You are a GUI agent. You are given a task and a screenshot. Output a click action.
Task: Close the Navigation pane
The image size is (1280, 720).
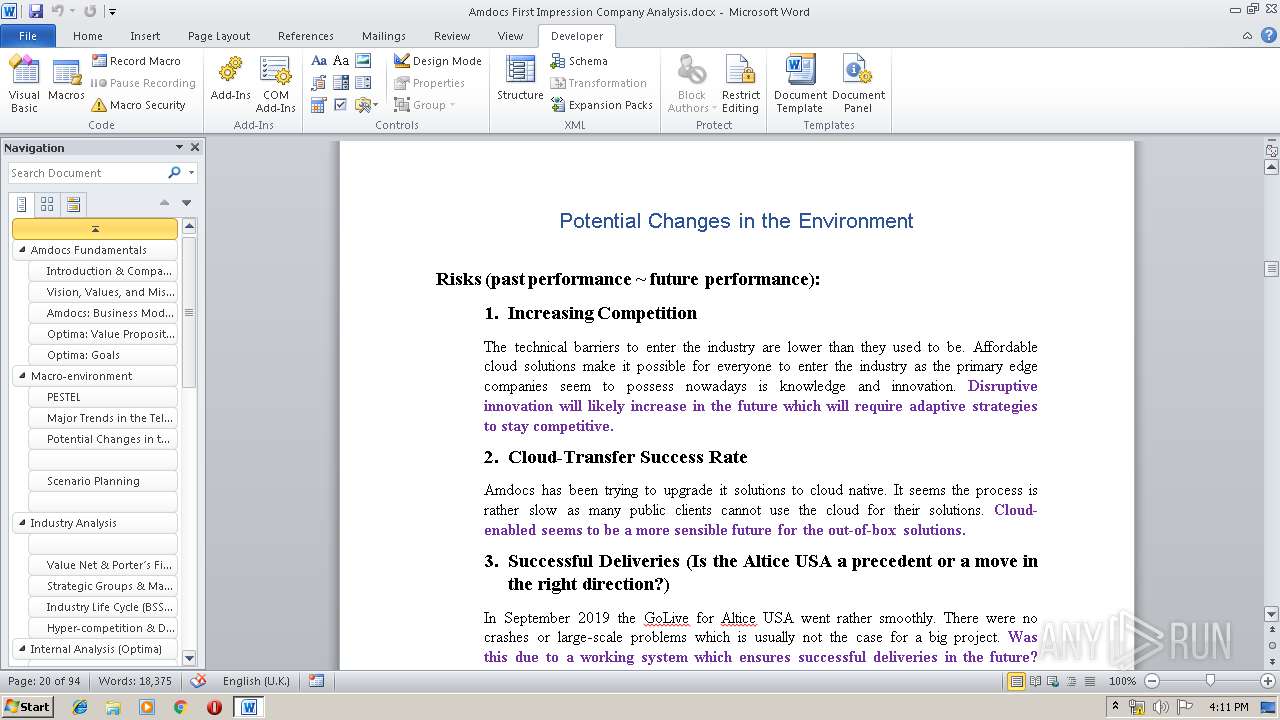point(195,147)
